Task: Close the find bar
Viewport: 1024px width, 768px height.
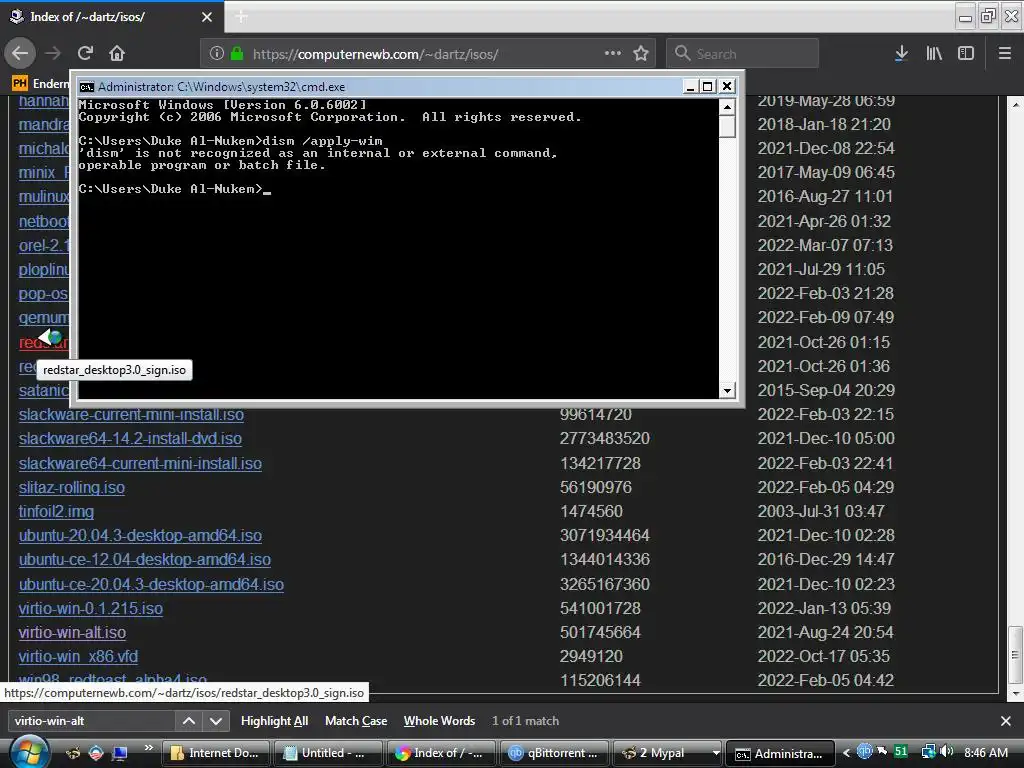Action: [1006, 721]
